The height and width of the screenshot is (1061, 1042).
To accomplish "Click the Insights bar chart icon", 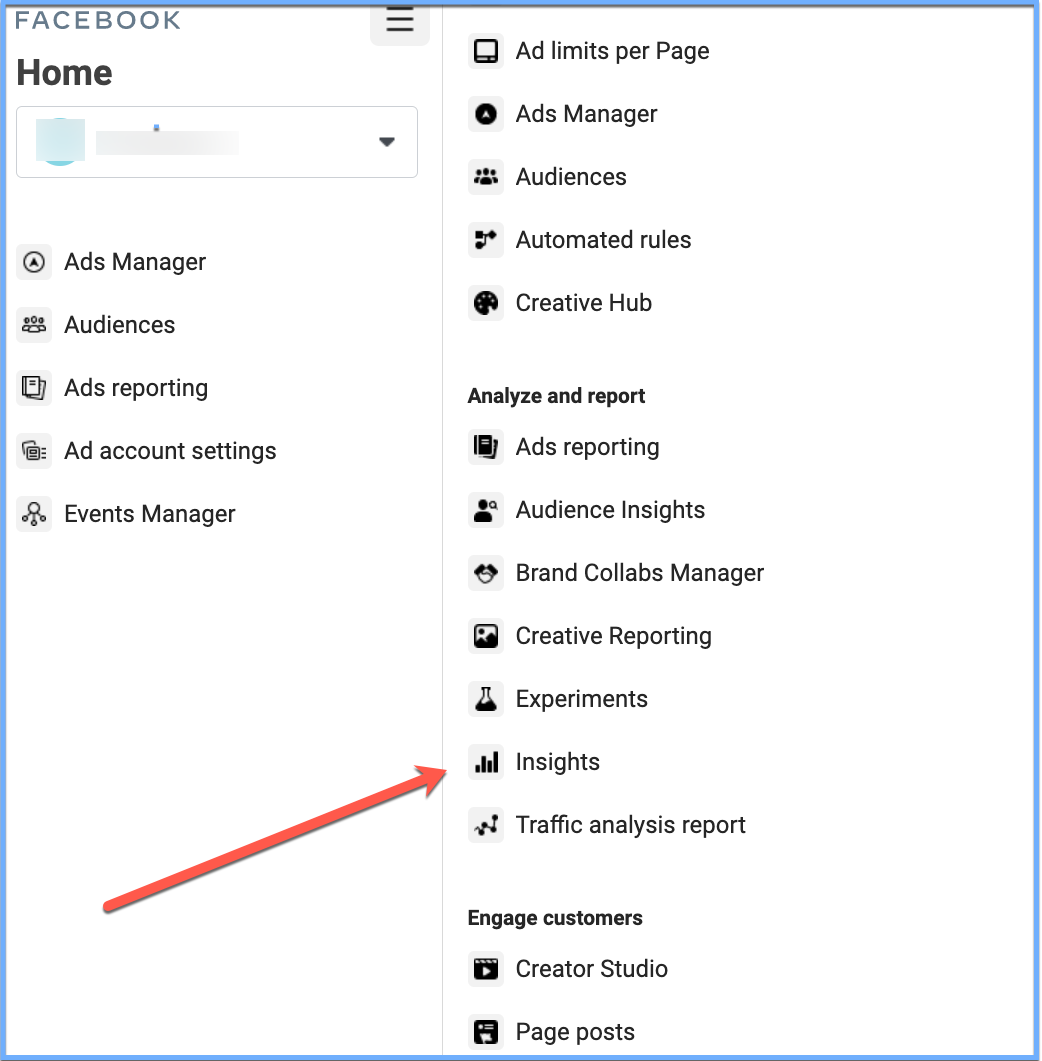I will 486,761.
